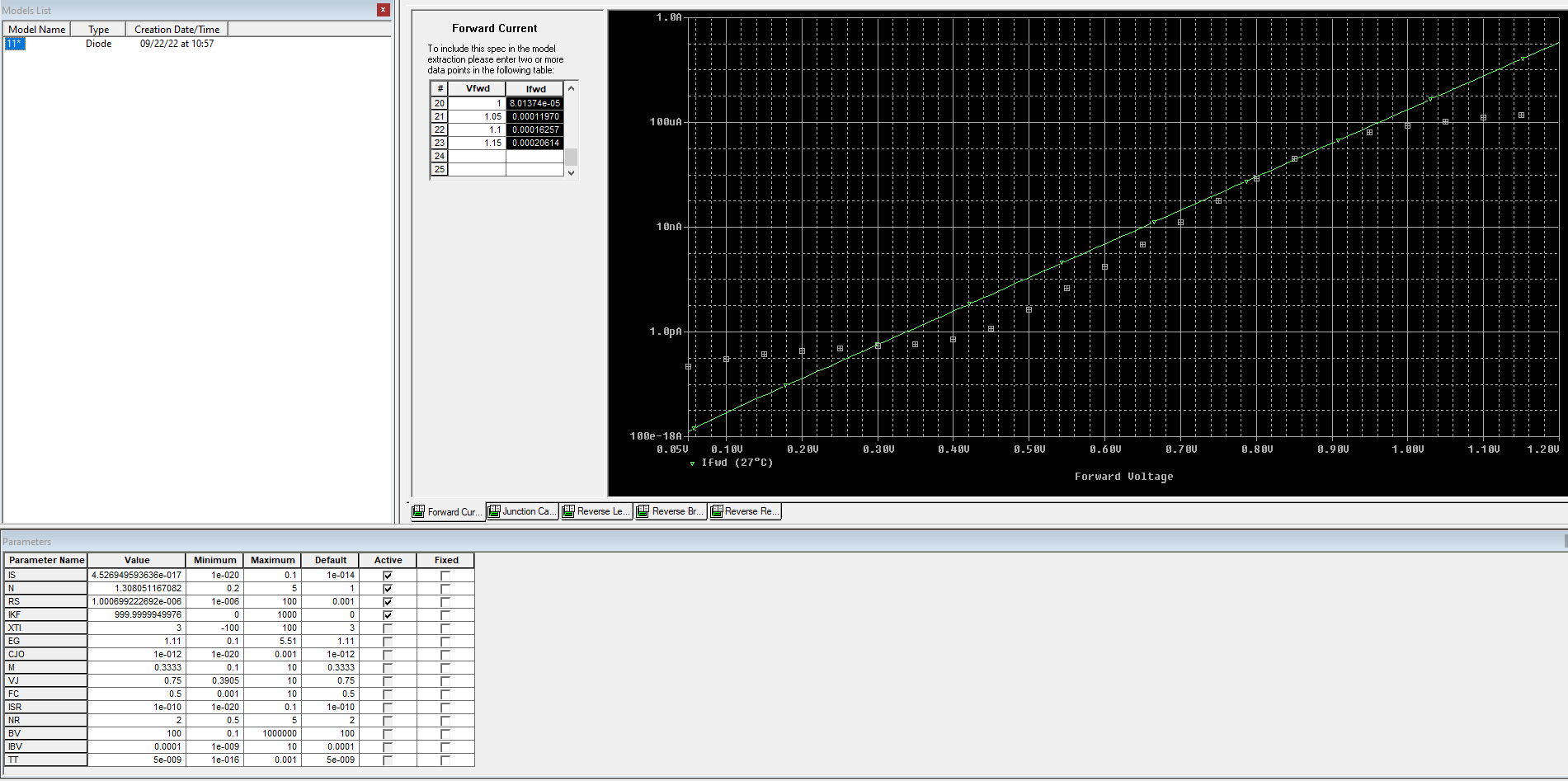Click the Minimum column header
The image size is (1568, 781).
(x=214, y=560)
